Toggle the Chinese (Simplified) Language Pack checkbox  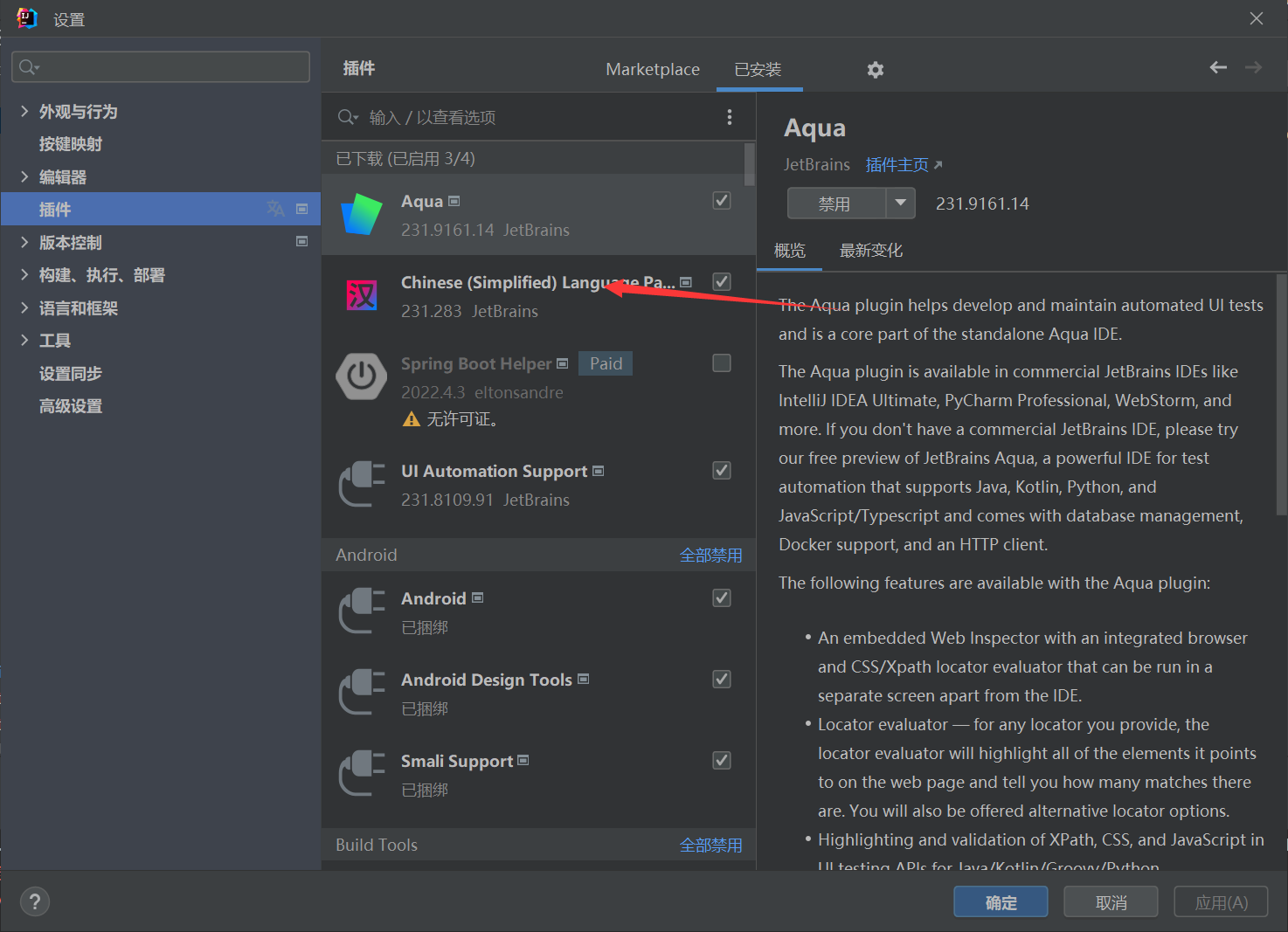tap(722, 281)
